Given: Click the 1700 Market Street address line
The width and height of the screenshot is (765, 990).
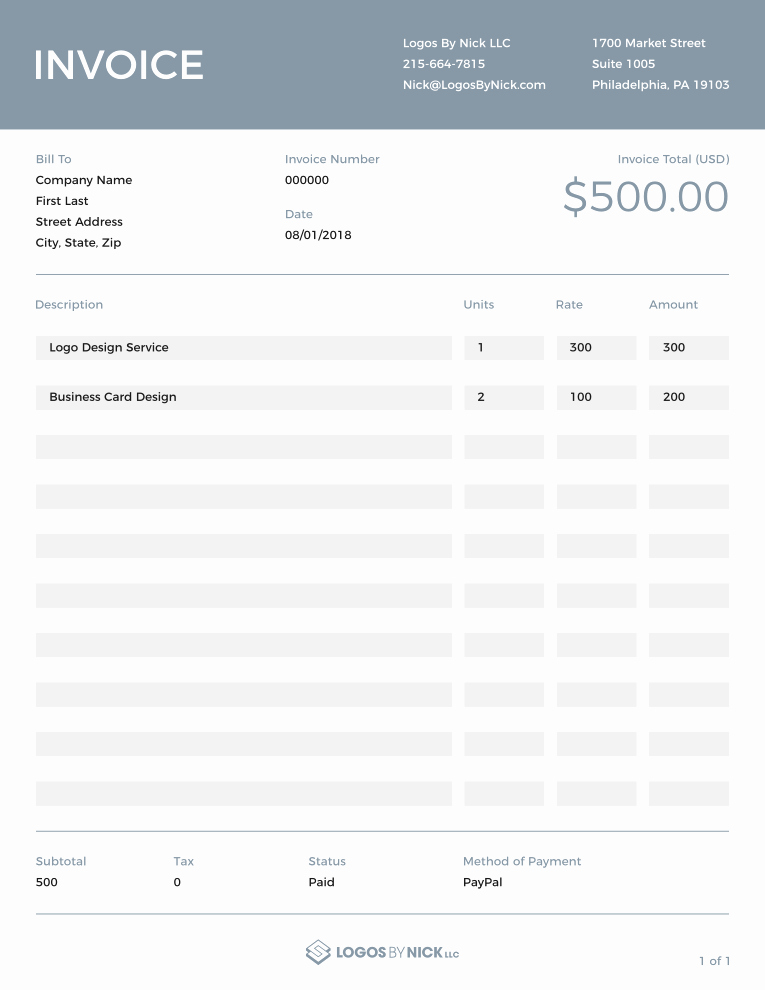Looking at the screenshot, I should tap(648, 43).
